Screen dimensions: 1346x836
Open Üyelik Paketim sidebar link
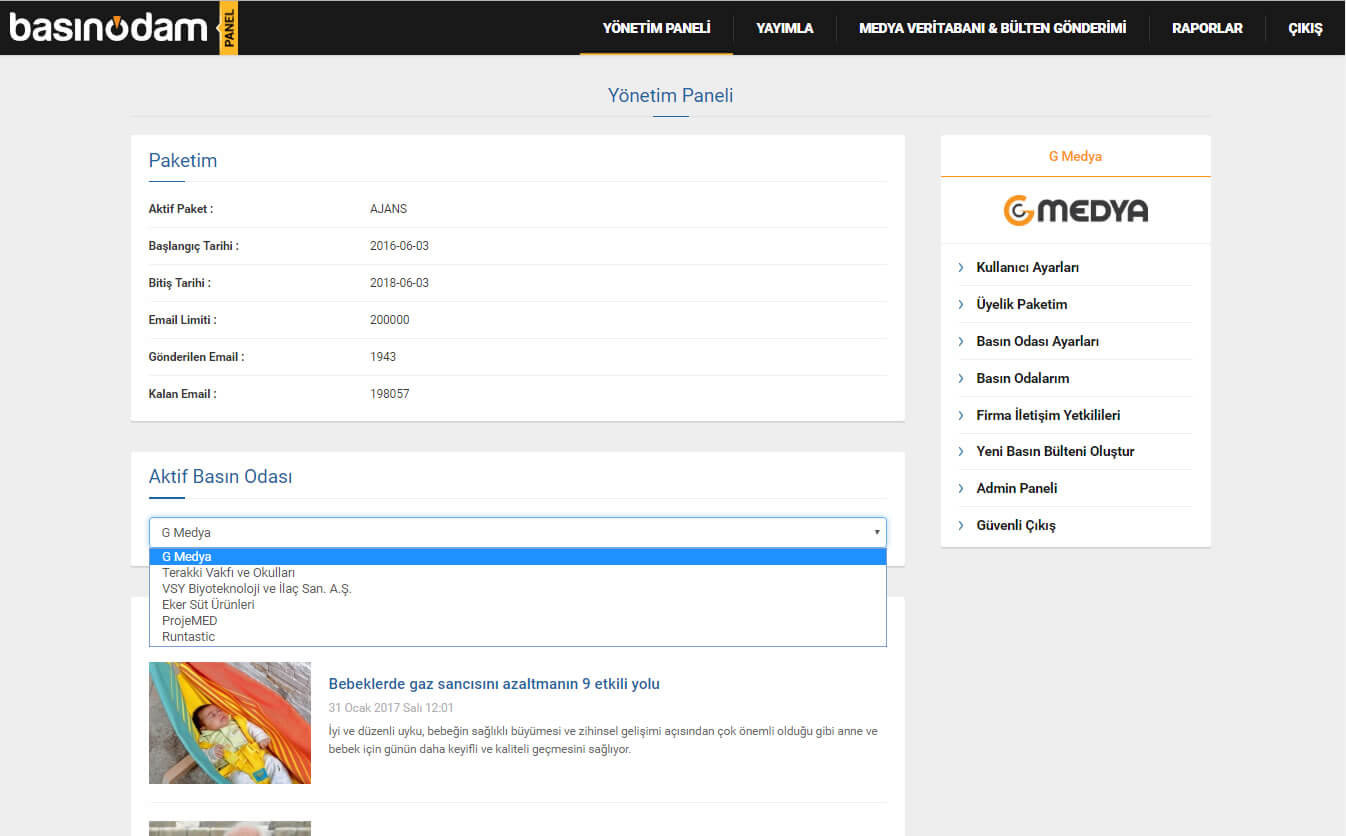click(1021, 305)
